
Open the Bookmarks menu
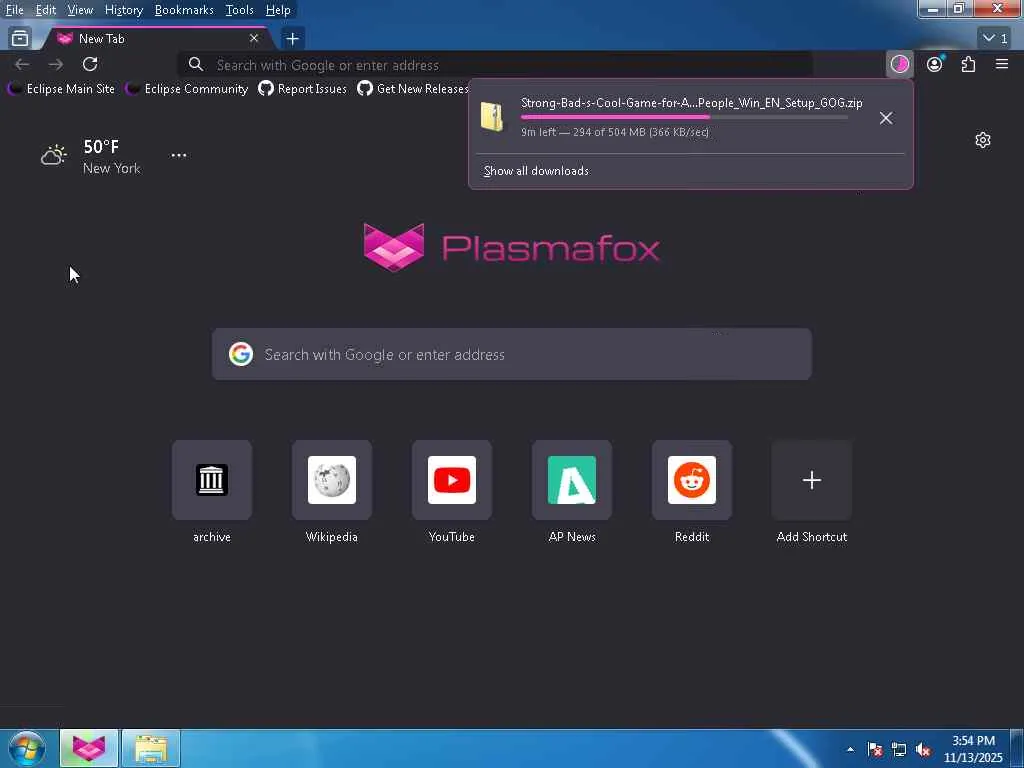(184, 10)
